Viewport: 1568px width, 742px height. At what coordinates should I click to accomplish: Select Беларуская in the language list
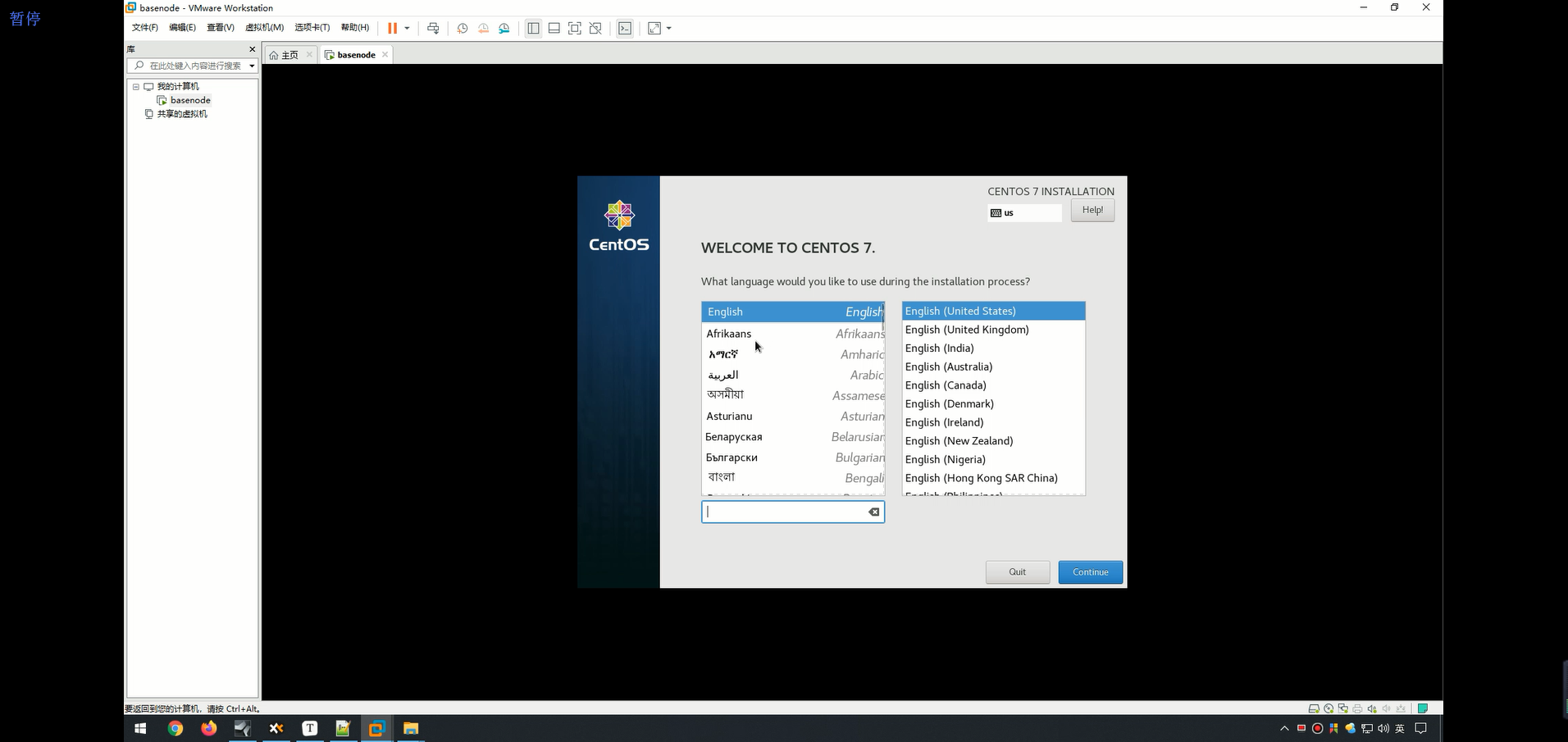click(793, 437)
